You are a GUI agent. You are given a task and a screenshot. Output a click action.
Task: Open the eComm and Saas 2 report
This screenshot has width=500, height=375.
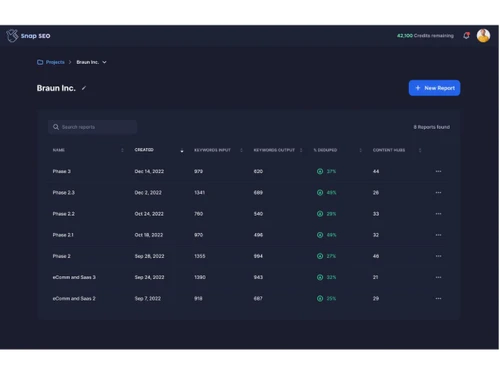pos(74,298)
